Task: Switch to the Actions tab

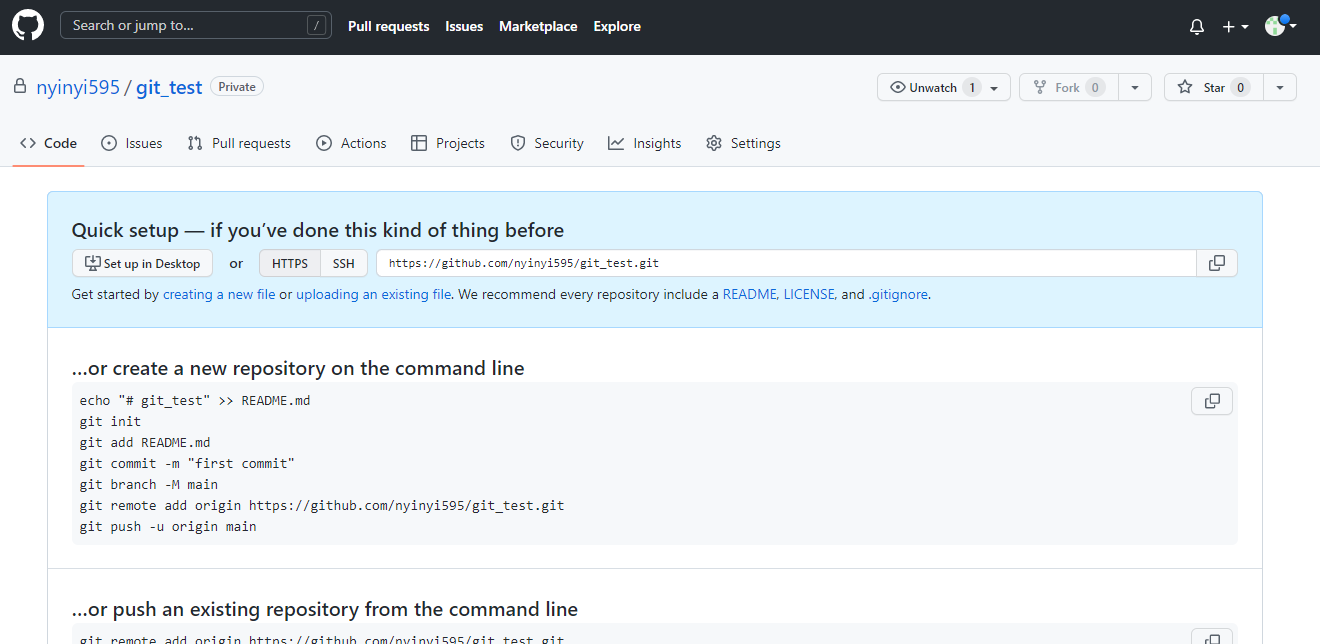Action: coord(351,143)
